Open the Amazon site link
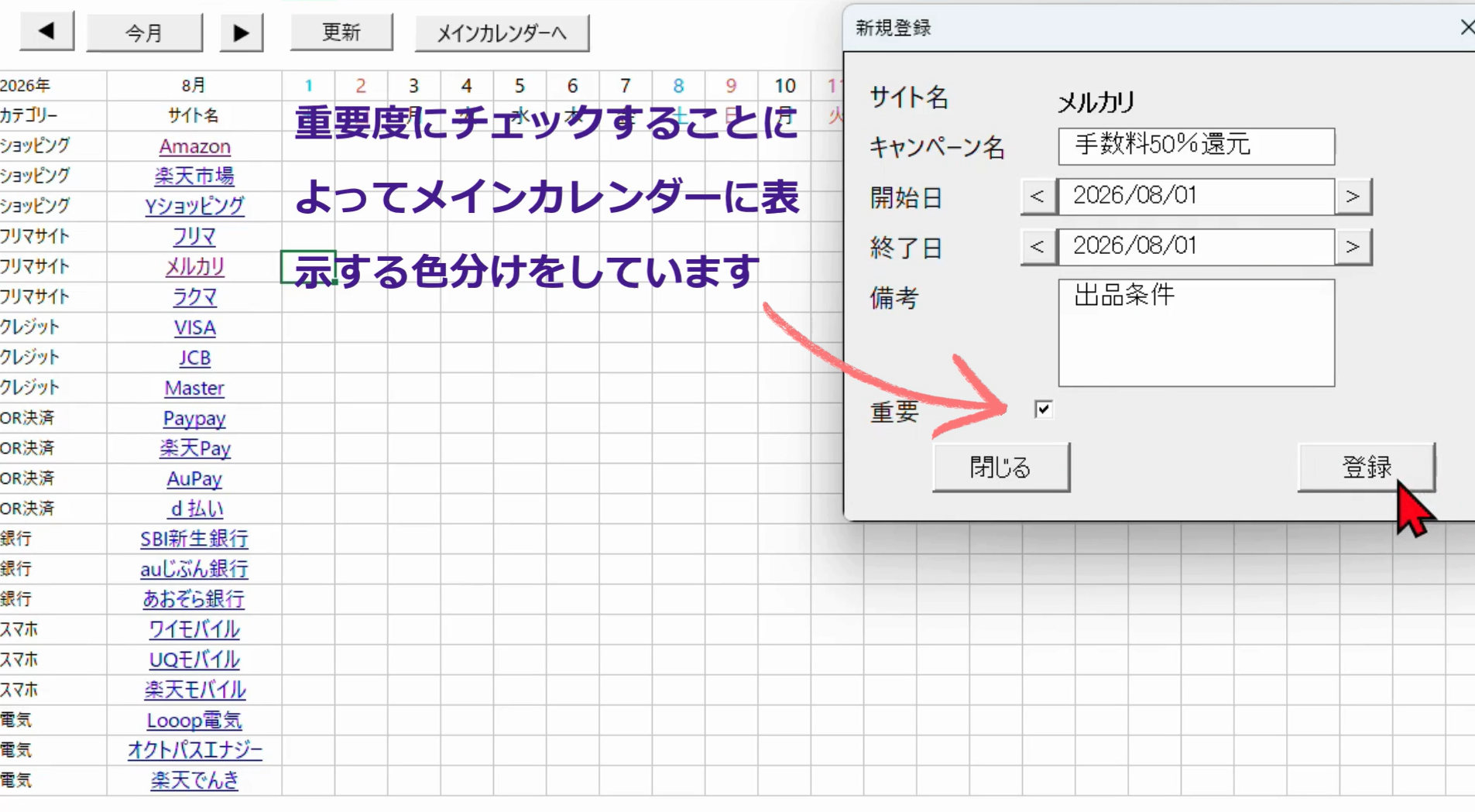1475x812 pixels. (x=194, y=146)
